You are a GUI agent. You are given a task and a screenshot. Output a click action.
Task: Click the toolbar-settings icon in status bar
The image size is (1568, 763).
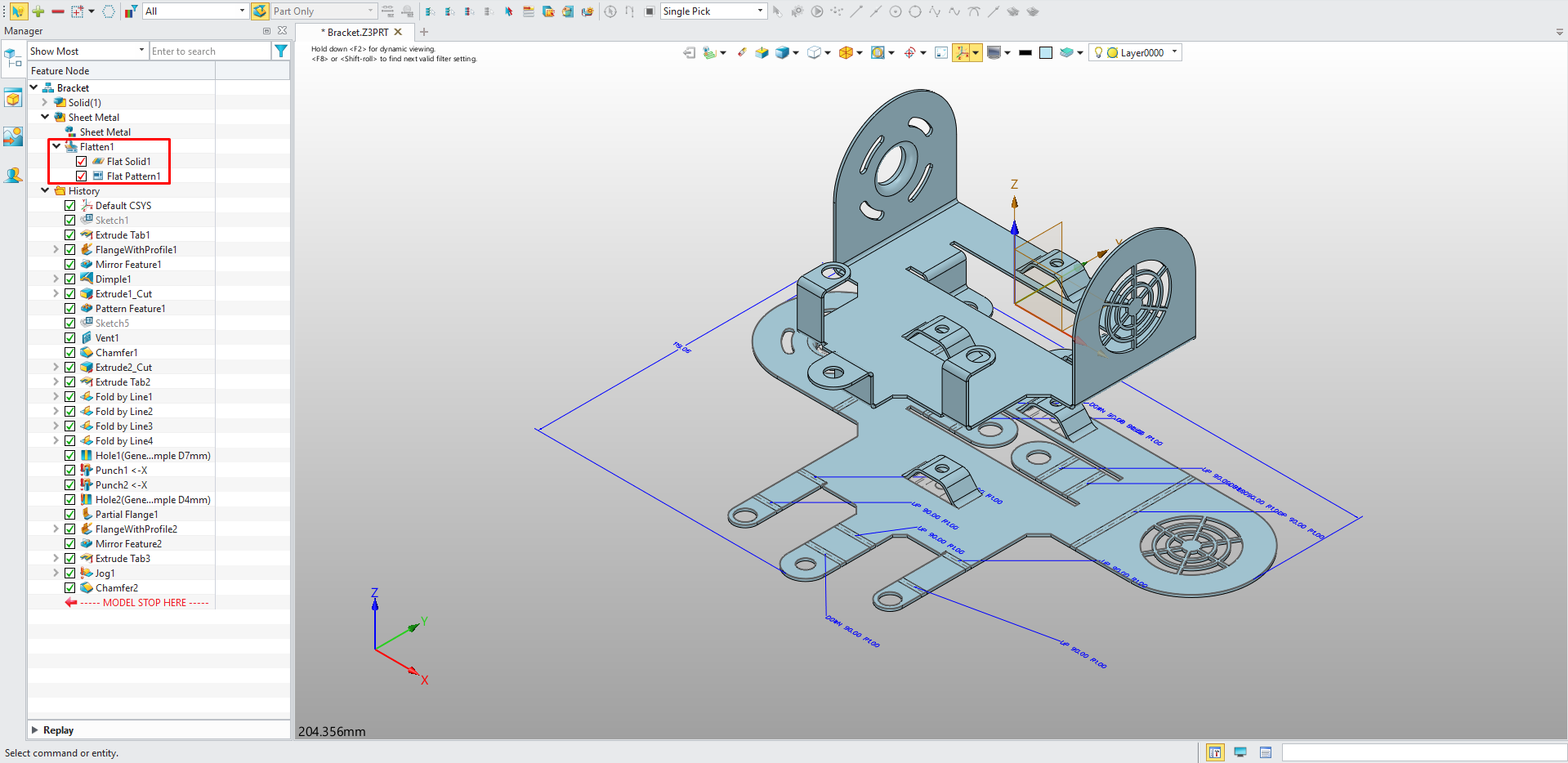[1215, 752]
